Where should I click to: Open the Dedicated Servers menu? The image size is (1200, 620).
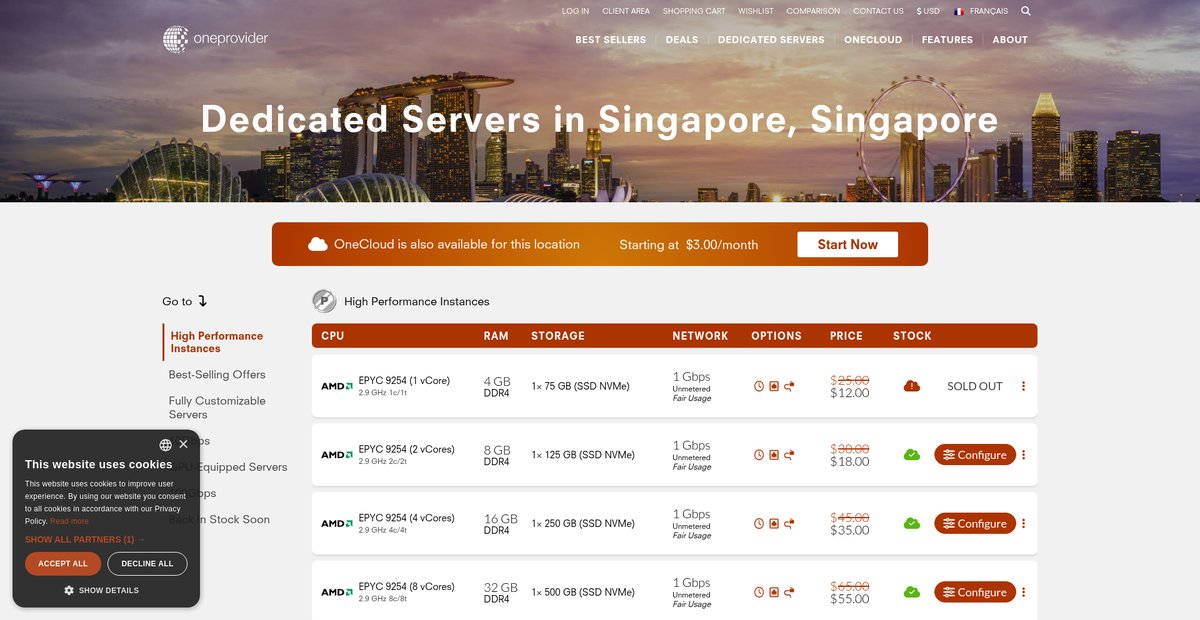pyautogui.click(x=771, y=40)
